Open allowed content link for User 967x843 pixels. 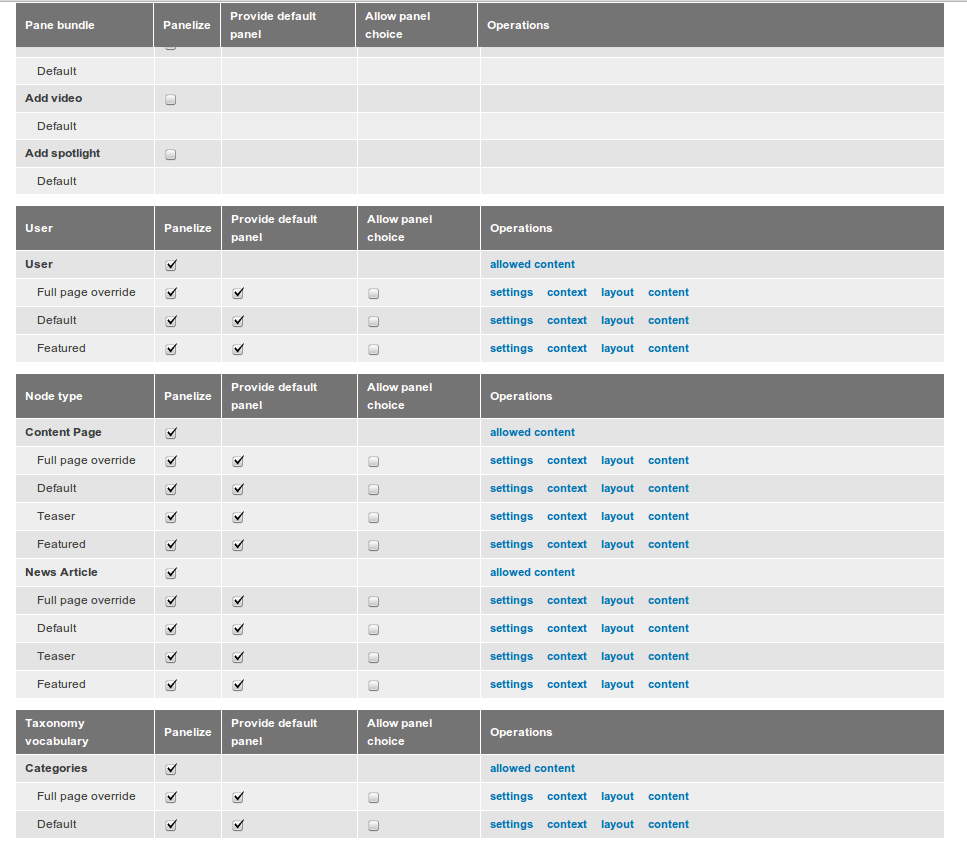coord(532,264)
